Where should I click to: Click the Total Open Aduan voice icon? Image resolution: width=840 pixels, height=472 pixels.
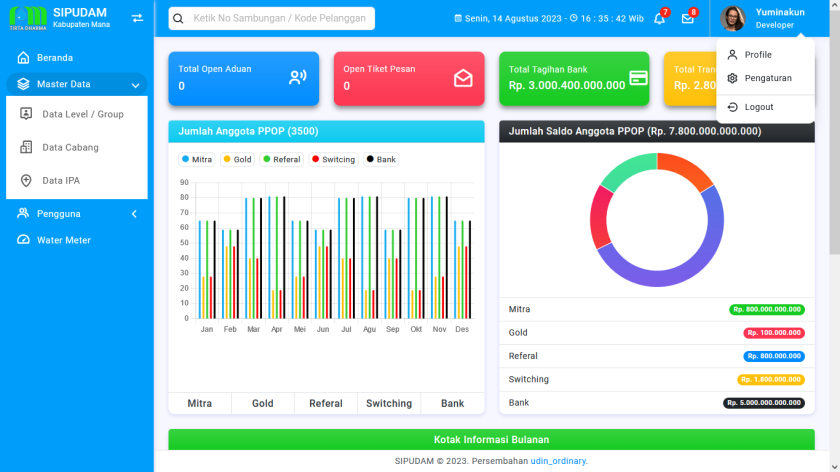pyautogui.click(x=297, y=78)
